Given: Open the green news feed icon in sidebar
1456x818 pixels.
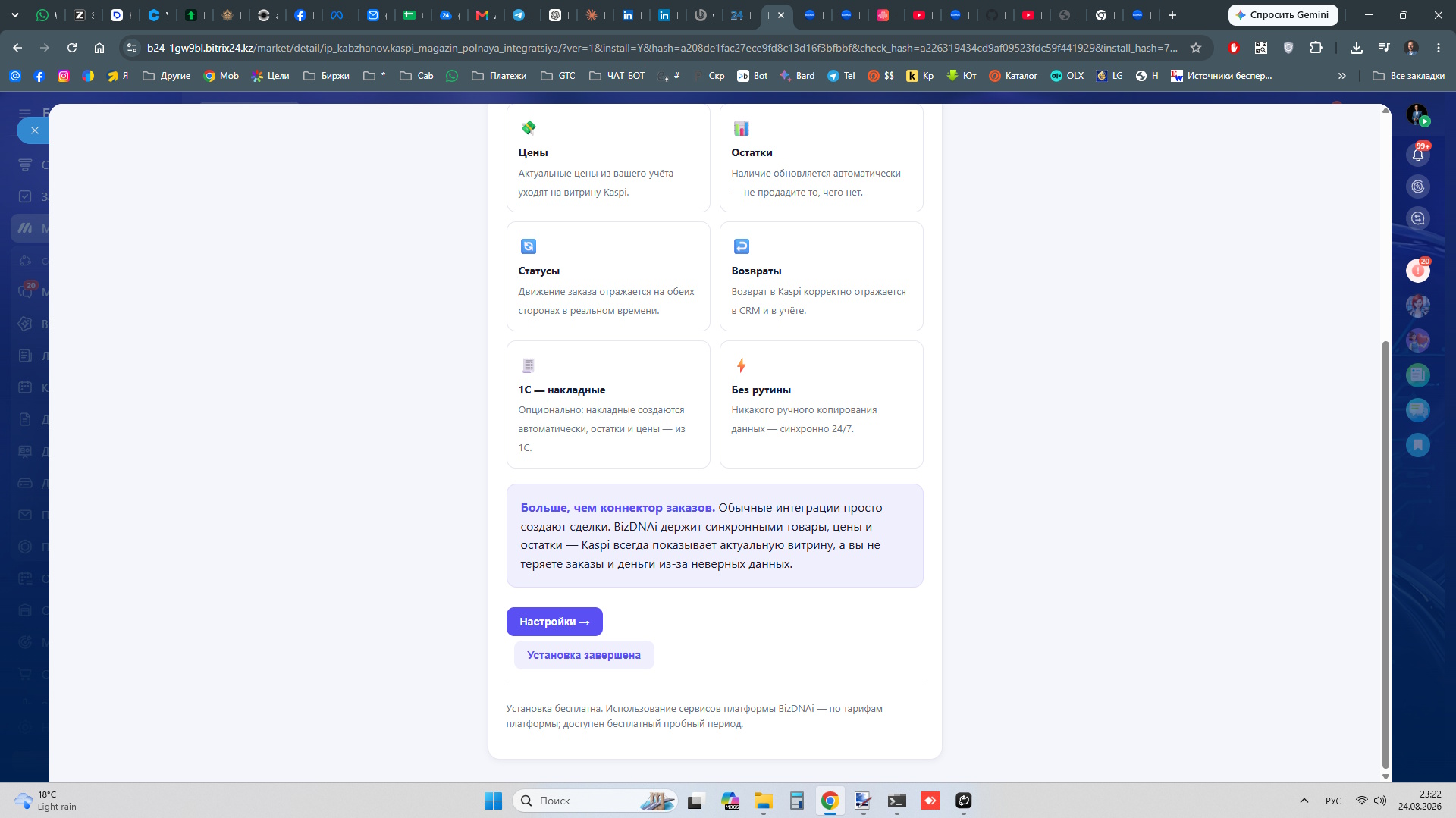Looking at the screenshot, I should click(x=1417, y=375).
